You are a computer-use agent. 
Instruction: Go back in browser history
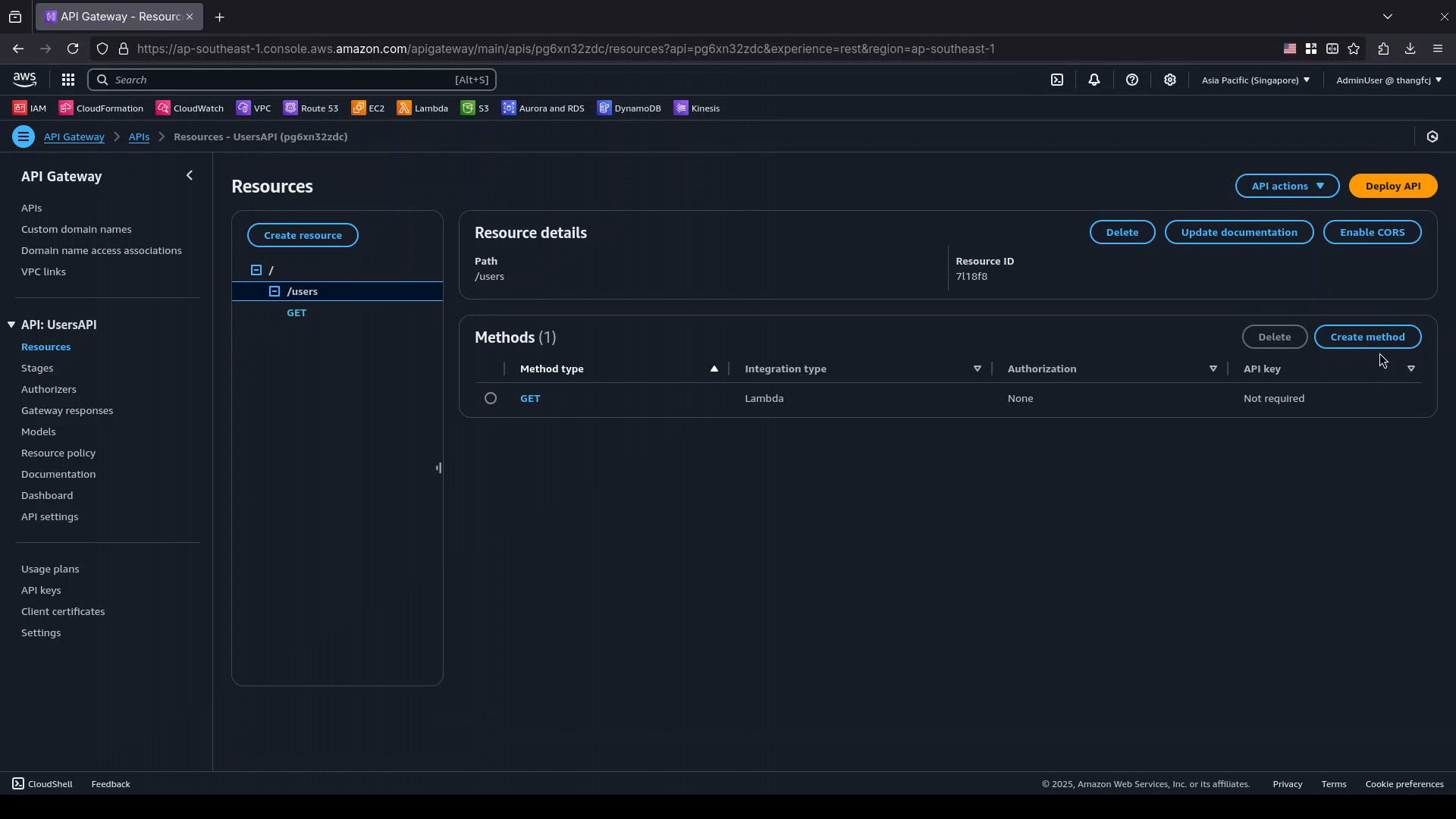[x=18, y=49]
